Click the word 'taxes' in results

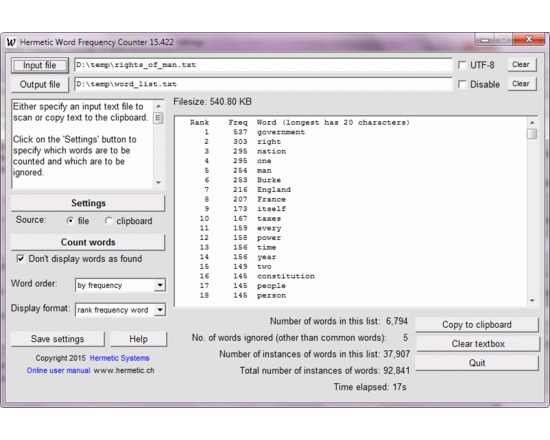269,219
